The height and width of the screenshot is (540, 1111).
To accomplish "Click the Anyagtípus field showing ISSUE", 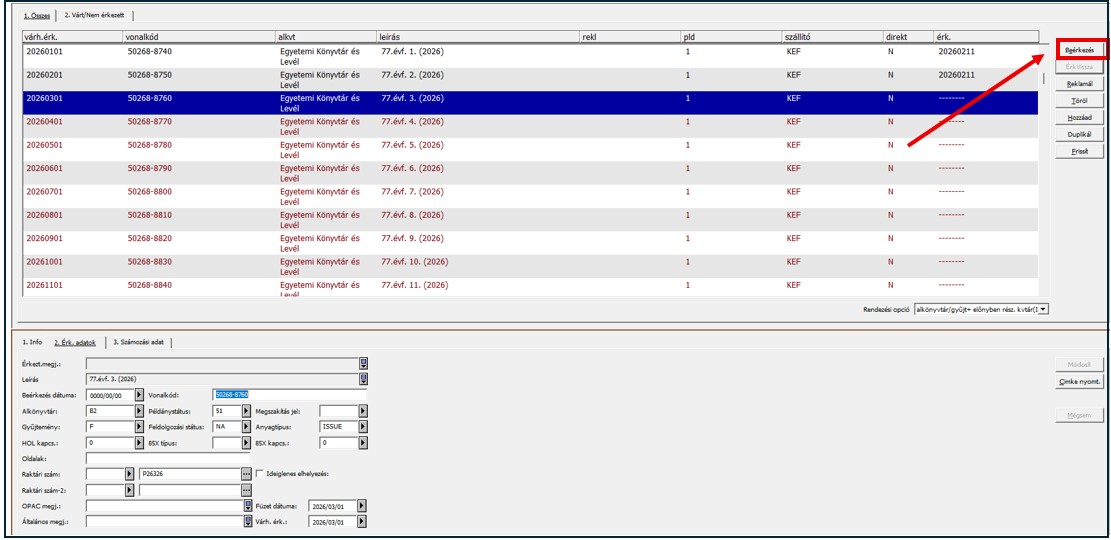I will pyautogui.click(x=339, y=427).
